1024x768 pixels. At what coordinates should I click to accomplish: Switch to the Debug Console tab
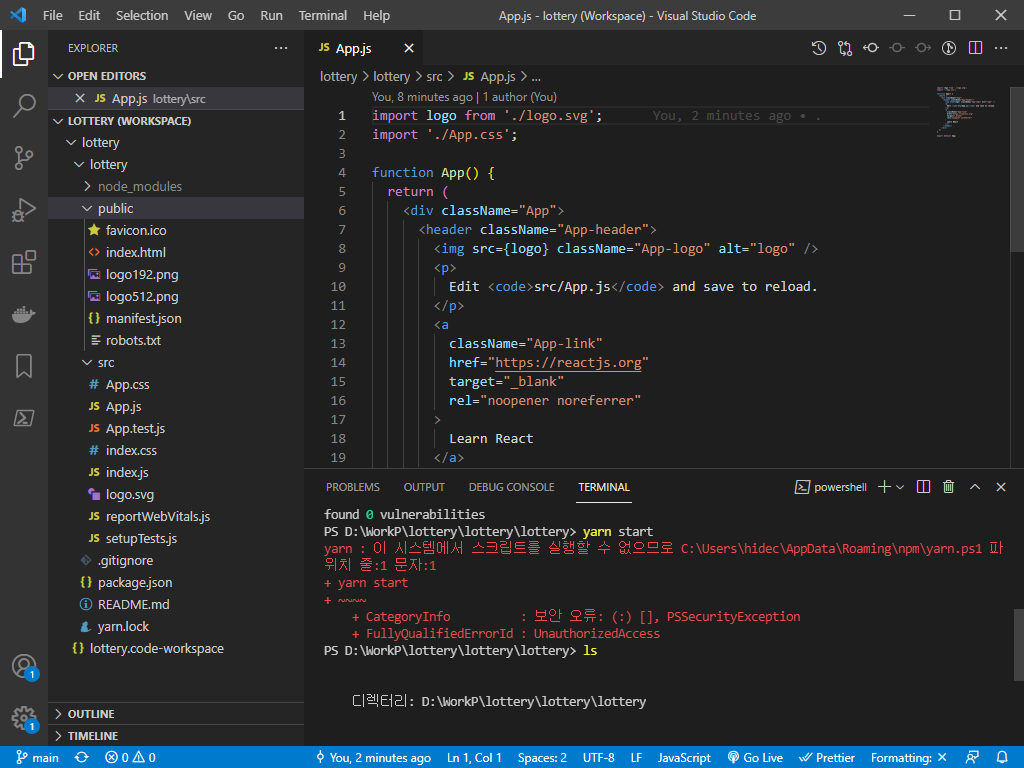511,487
